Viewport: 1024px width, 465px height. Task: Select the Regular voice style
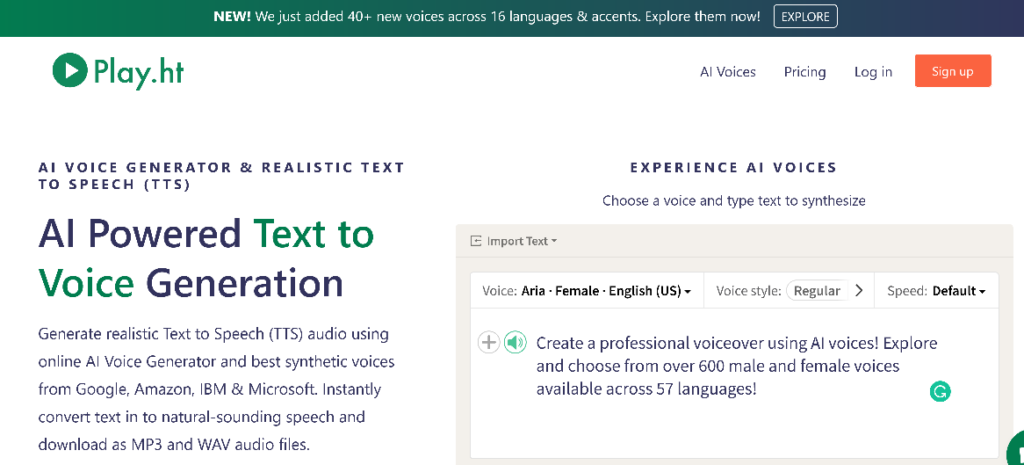pos(817,291)
